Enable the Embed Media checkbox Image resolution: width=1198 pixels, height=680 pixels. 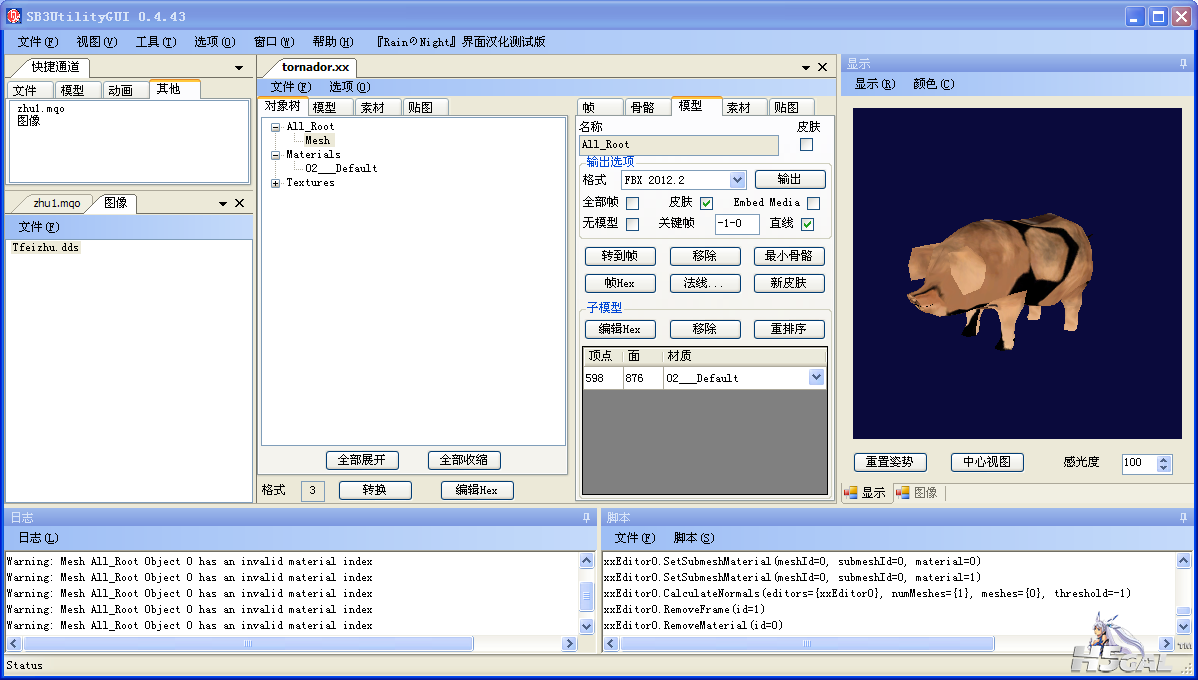(x=814, y=203)
